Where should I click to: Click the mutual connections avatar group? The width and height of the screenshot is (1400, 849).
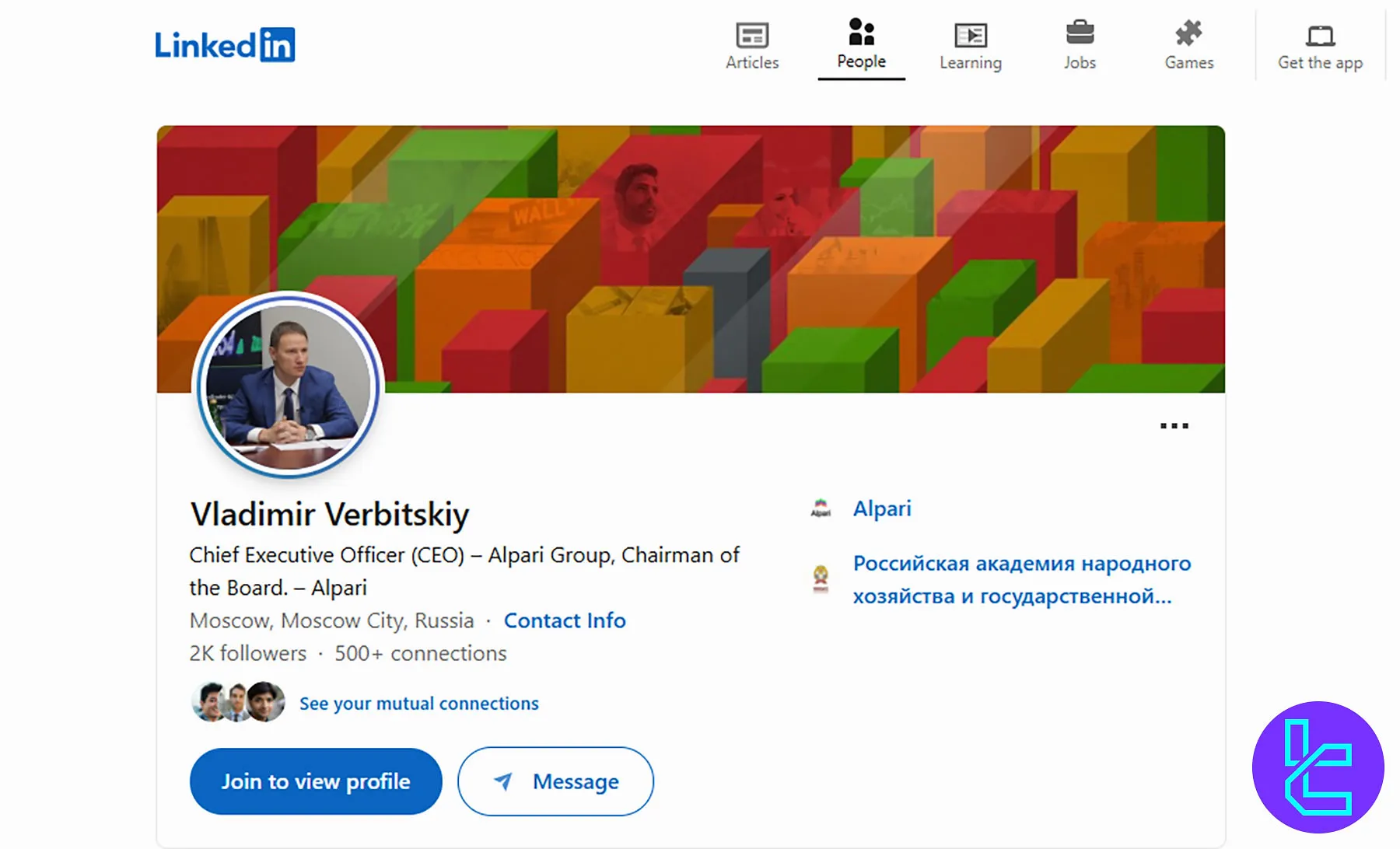coord(238,702)
